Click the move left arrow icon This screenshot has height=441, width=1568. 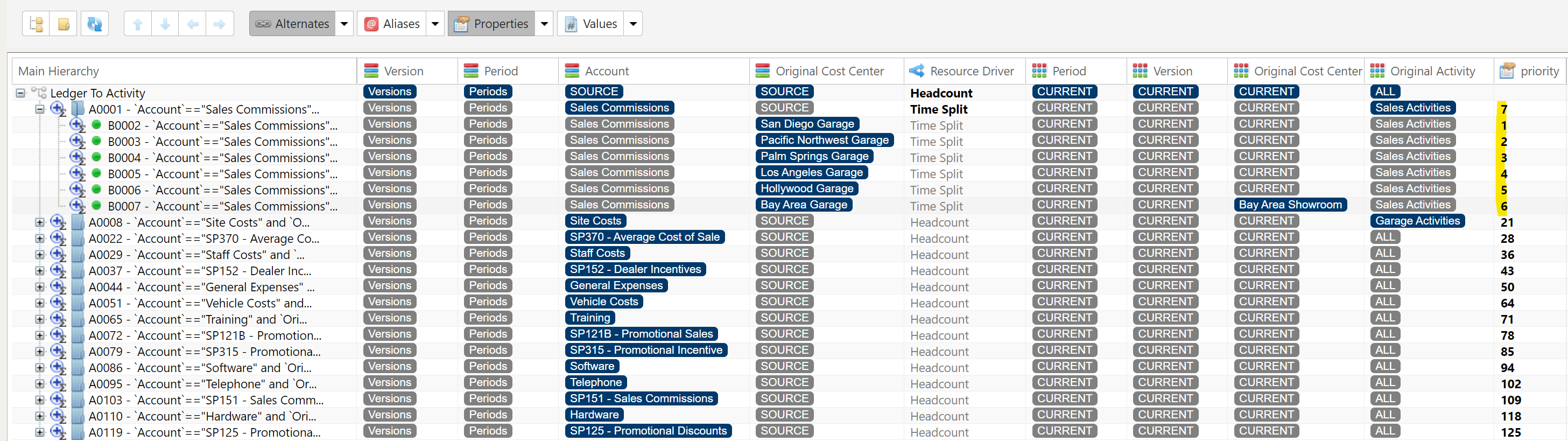point(192,24)
